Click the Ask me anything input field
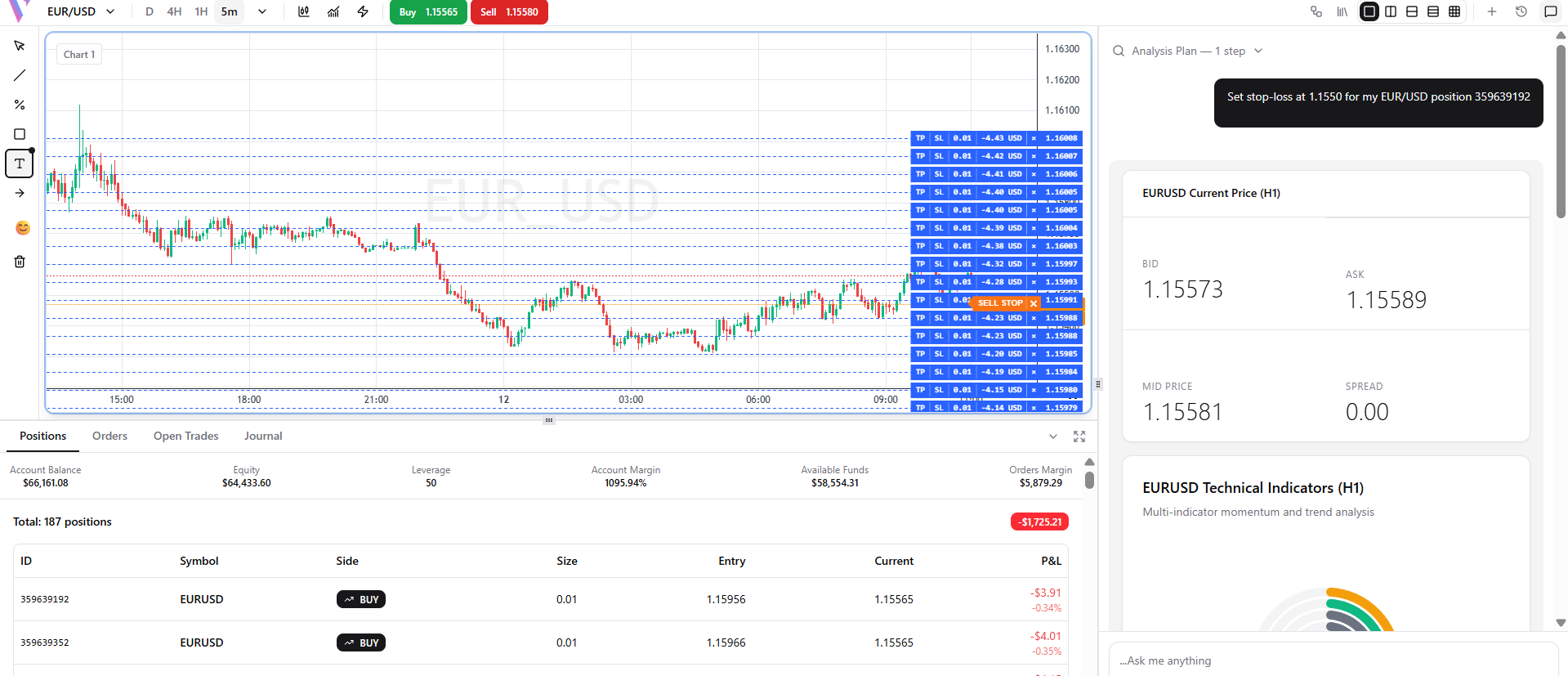1568x676 pixels. tap(1332, 660)
